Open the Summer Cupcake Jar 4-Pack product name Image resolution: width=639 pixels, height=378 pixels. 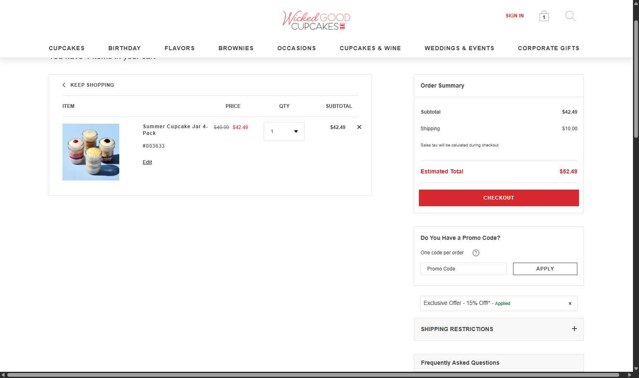[x=175, y=130]
